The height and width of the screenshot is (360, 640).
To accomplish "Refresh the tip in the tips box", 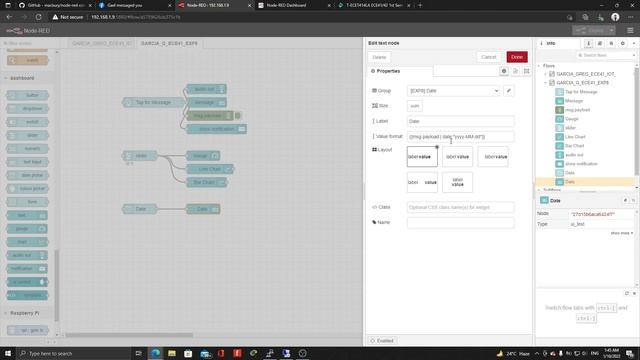I will 627,293.
